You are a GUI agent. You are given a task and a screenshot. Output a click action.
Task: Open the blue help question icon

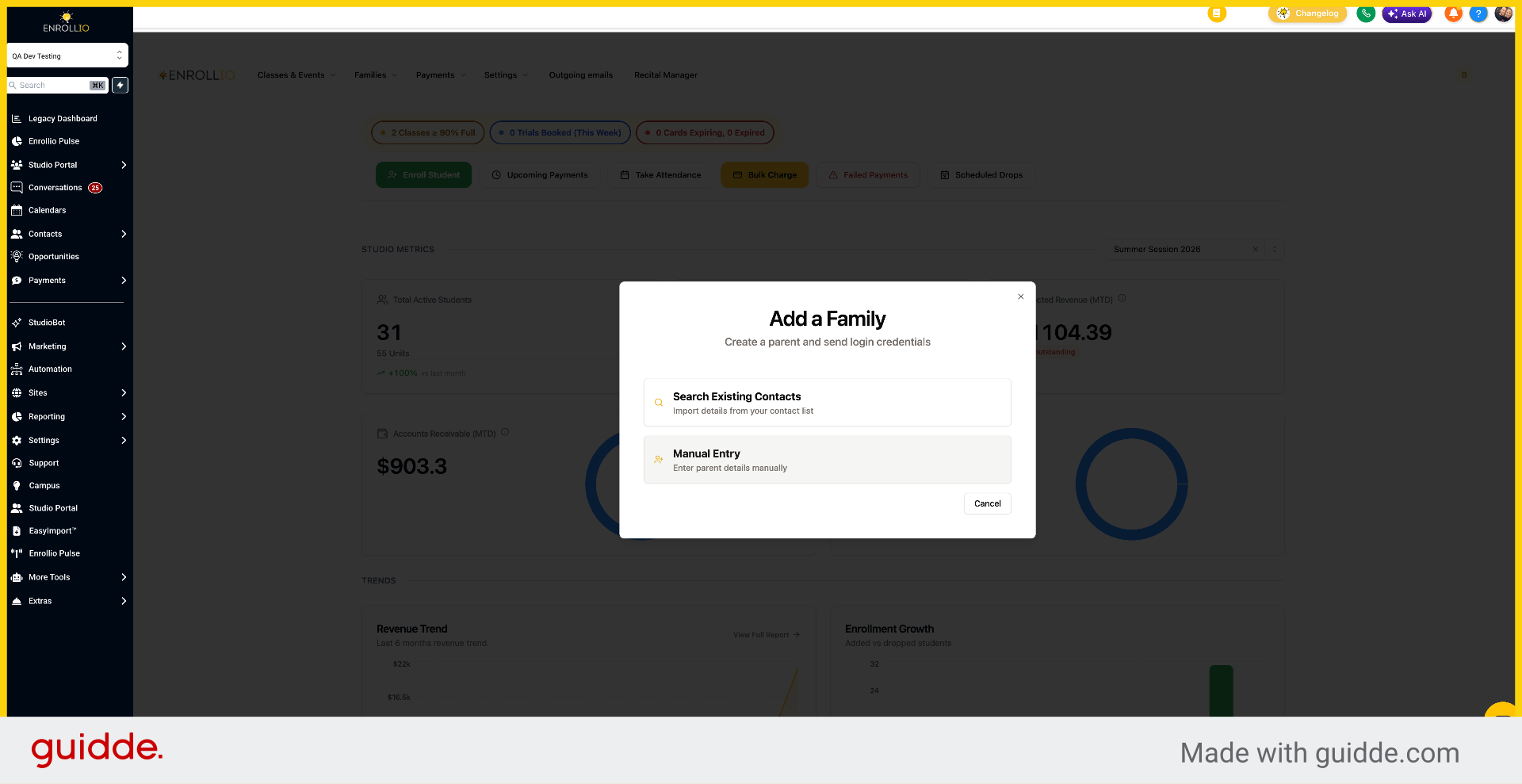point(1478,13)
